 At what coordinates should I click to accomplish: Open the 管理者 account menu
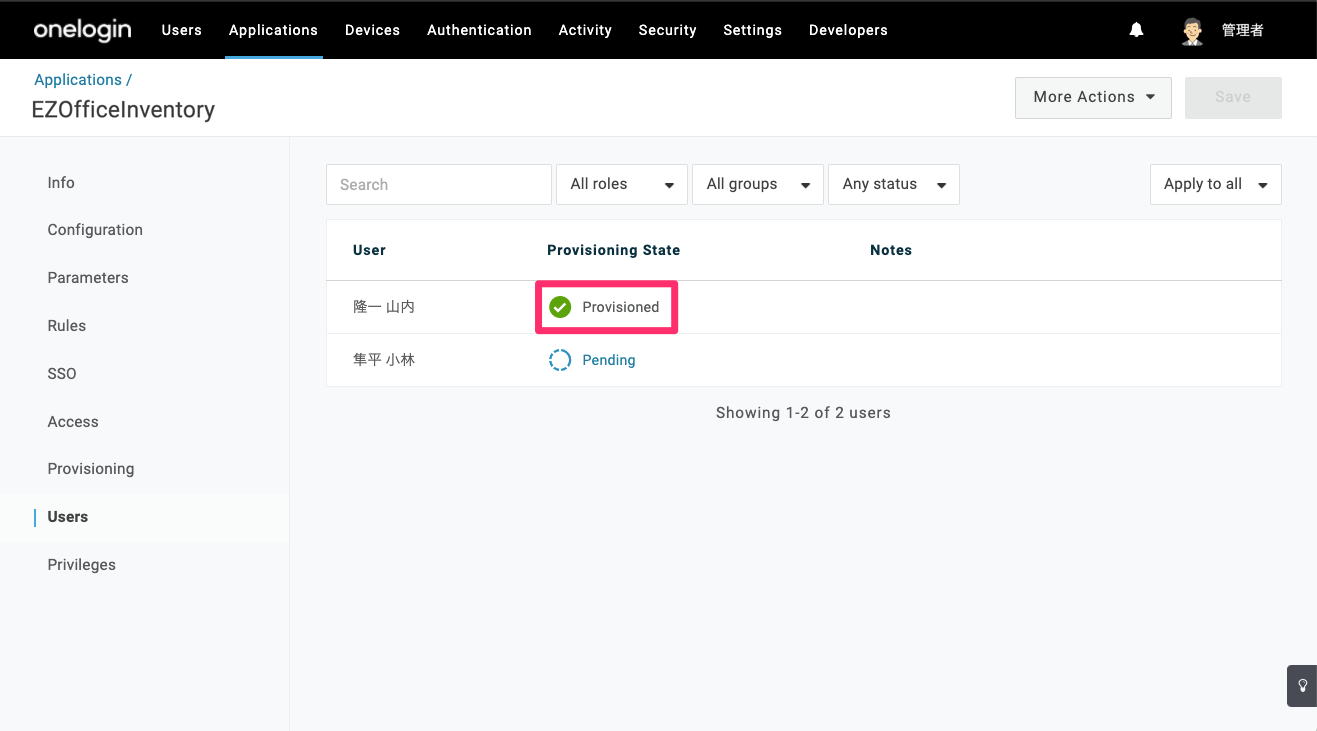coord(1243,31)
